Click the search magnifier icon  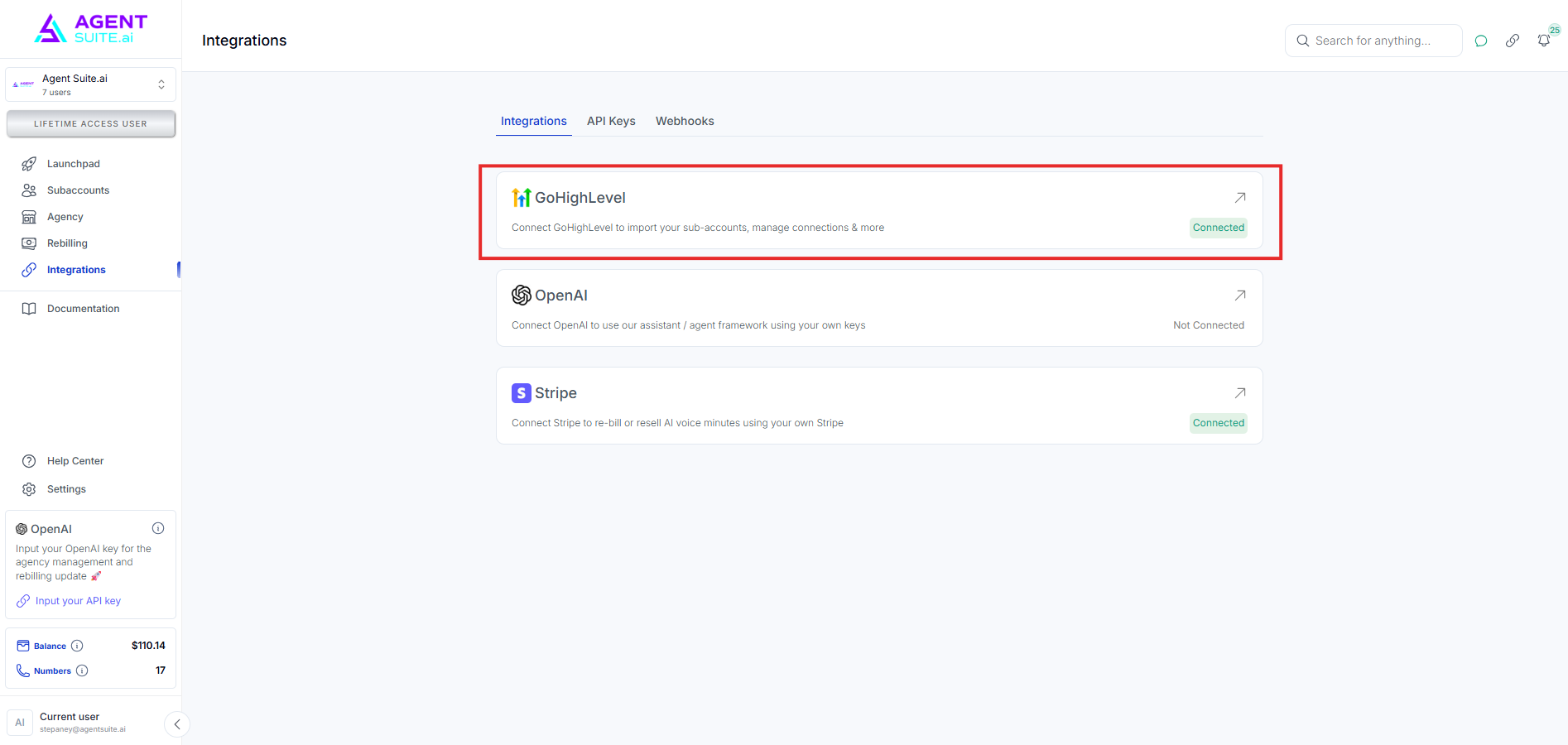tap(1303, 41)
